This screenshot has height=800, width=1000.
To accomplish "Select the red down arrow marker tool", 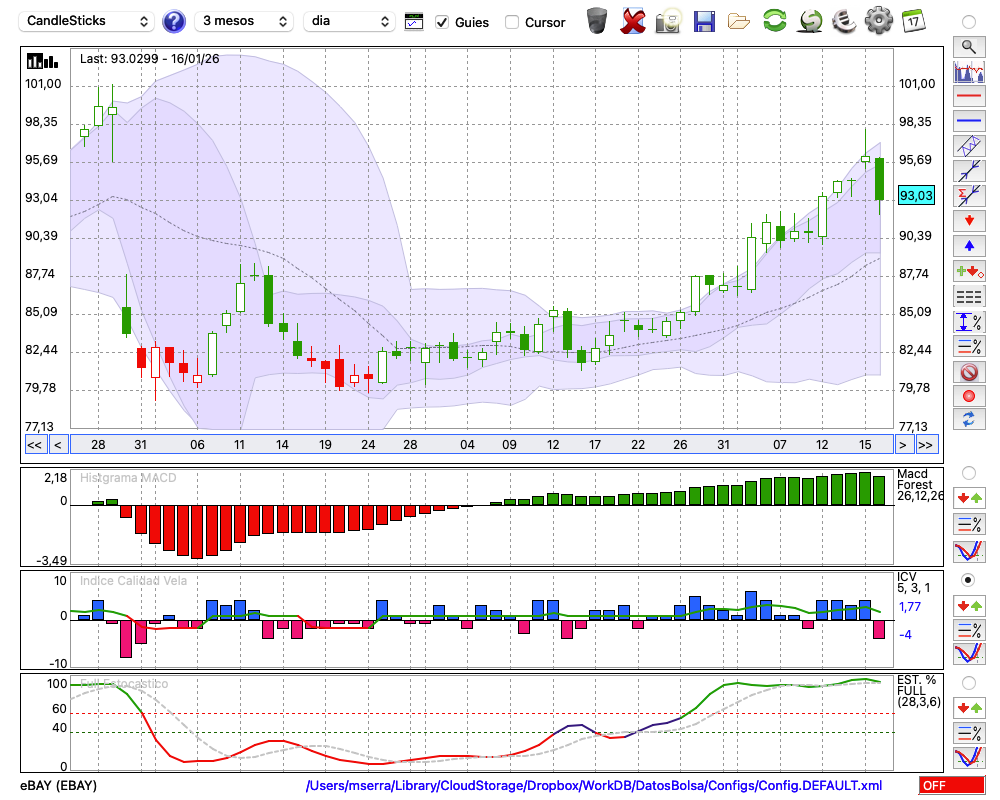I will [968, 220].
